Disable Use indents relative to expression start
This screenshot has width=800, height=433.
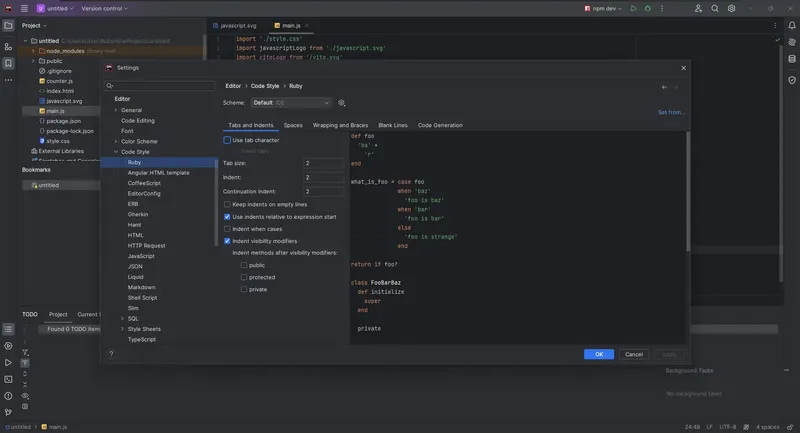[x=227, y=217]
